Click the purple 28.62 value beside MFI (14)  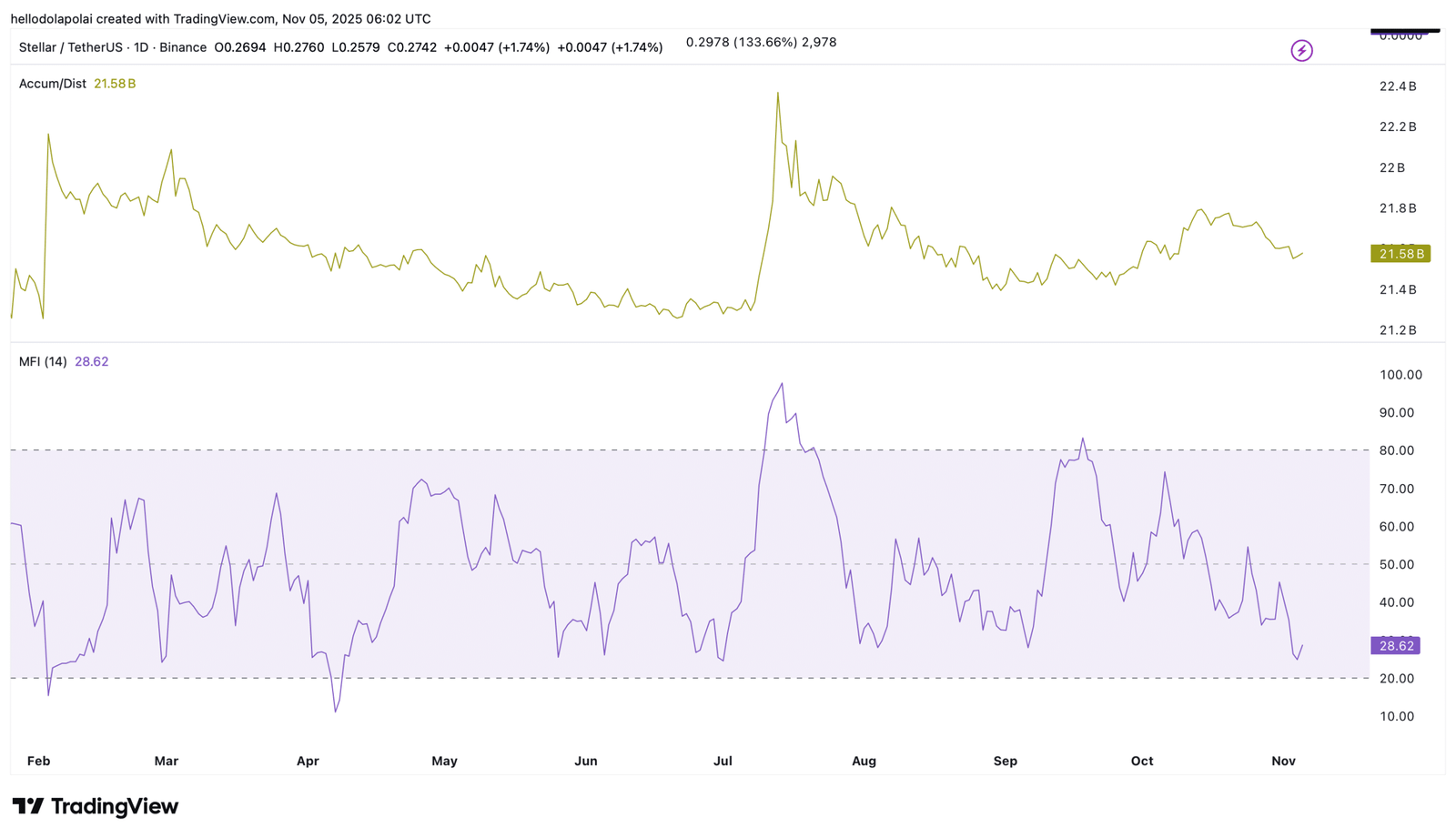91,362
